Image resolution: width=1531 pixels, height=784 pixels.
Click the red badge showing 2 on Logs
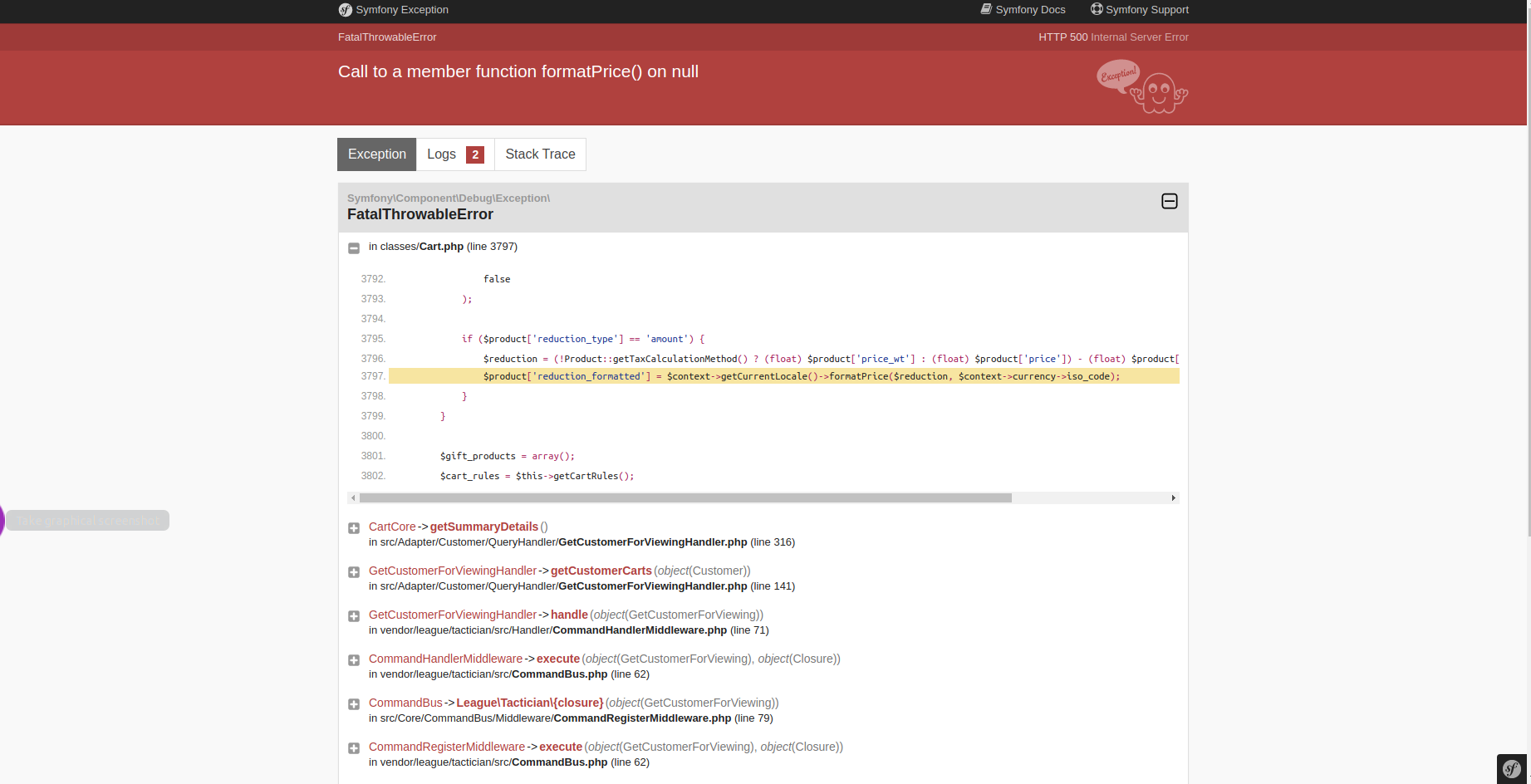pyautogui.click(x=474, y=154)
